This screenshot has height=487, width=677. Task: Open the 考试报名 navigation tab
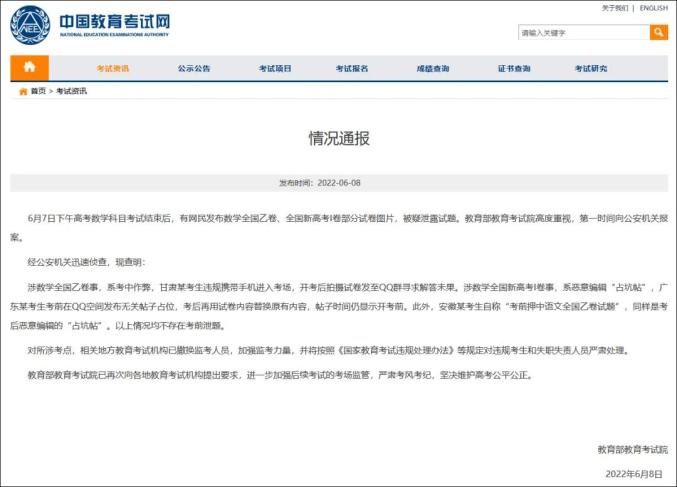pos(352,68)
